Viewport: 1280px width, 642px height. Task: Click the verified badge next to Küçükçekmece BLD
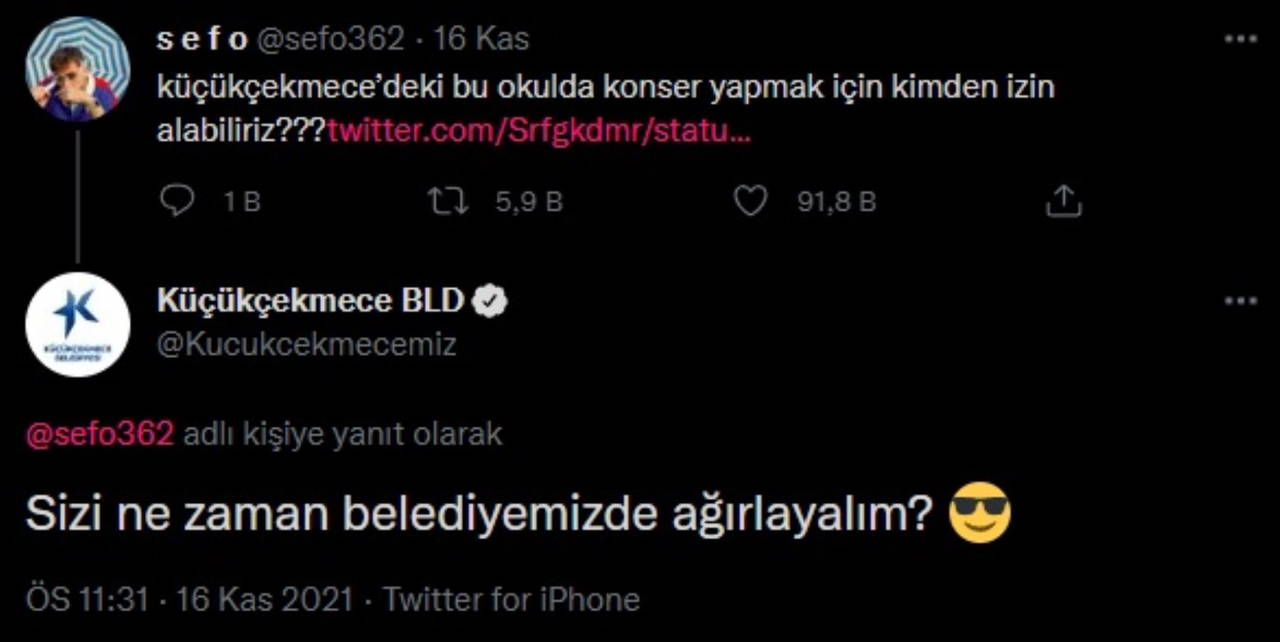490,300
